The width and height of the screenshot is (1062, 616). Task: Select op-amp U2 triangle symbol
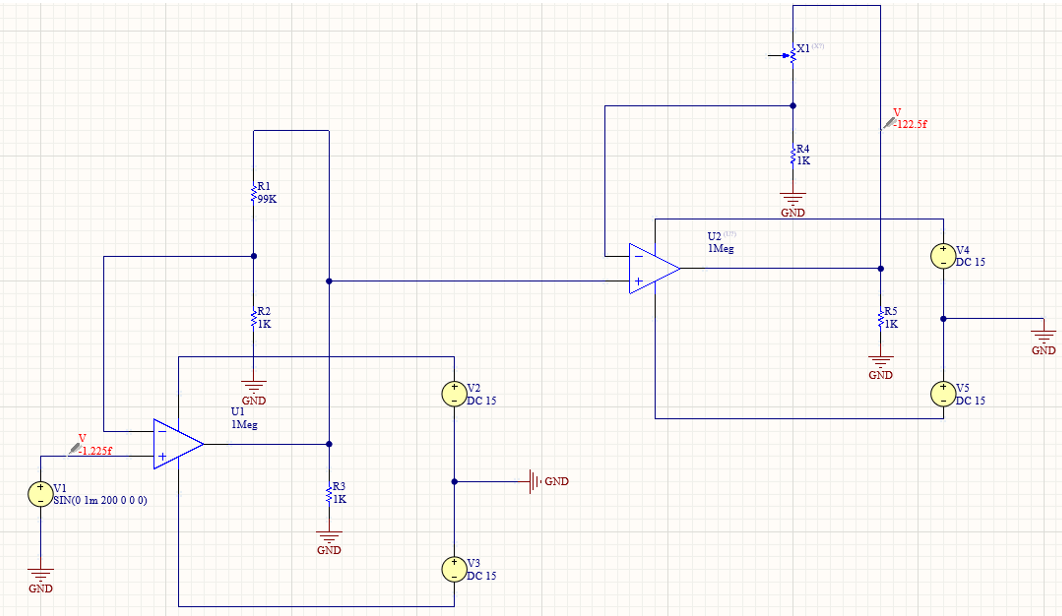tap(654, 268)
